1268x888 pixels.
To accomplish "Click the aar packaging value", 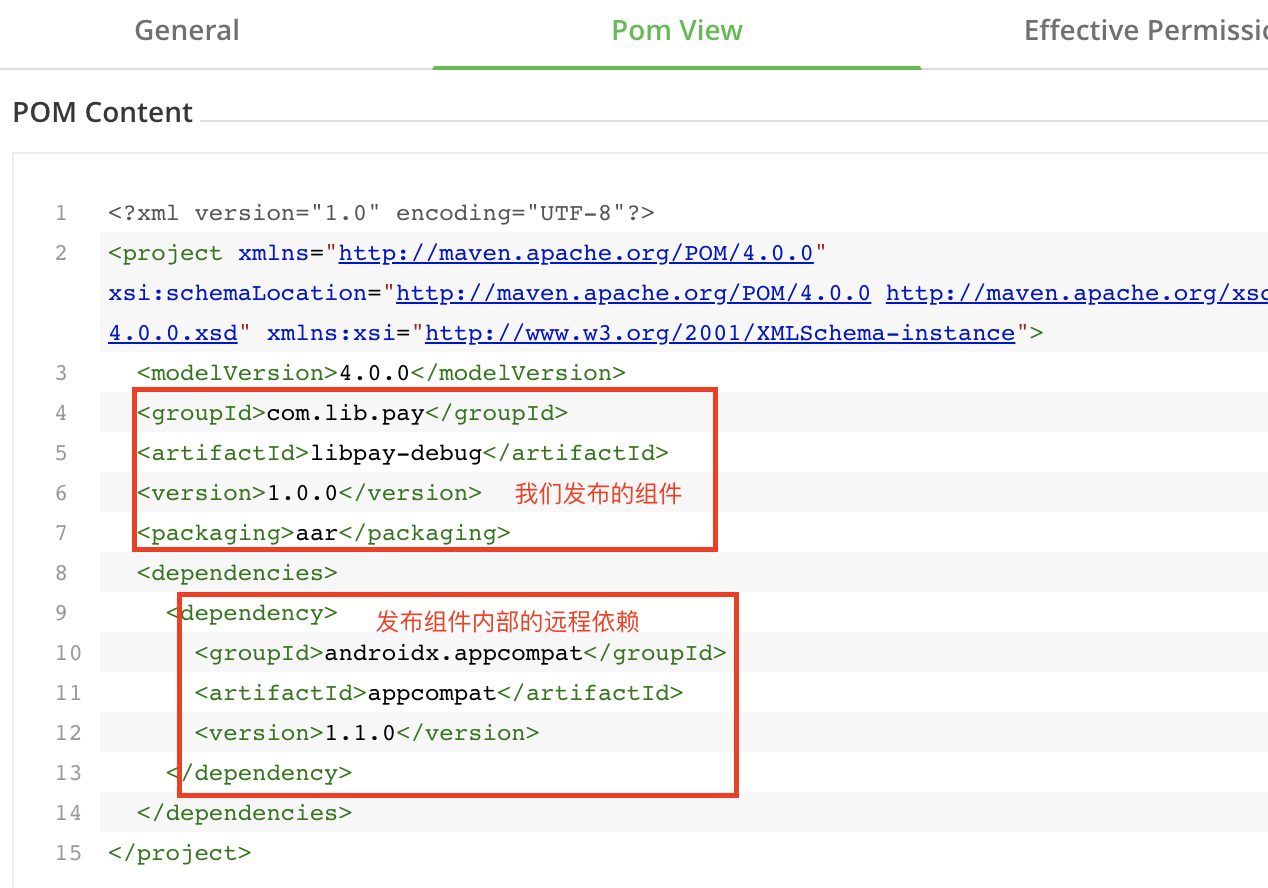I will pos(316,533).
